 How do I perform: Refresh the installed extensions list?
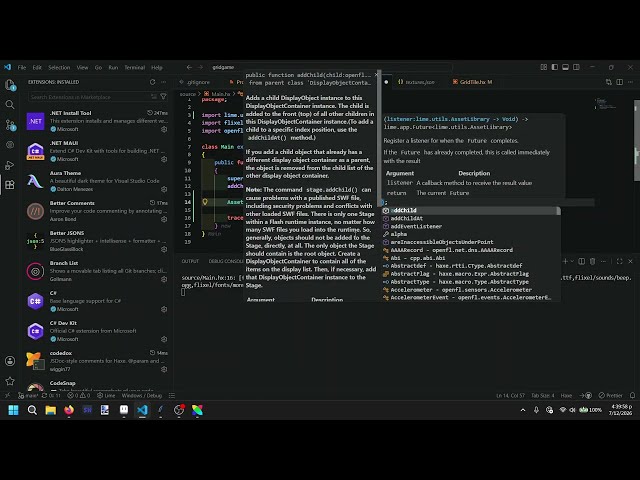click(152, 82)
